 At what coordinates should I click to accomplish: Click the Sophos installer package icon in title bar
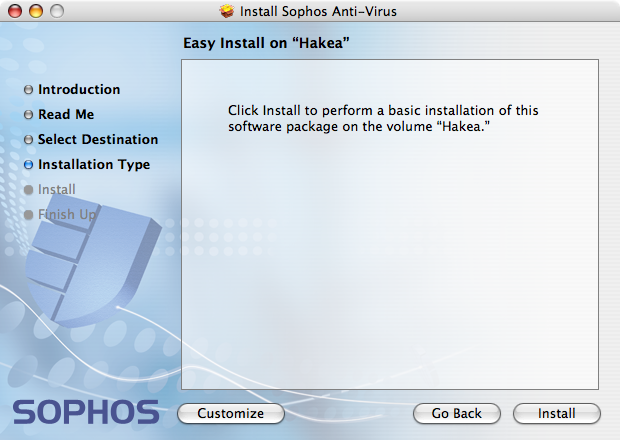(x=227, y=11)
